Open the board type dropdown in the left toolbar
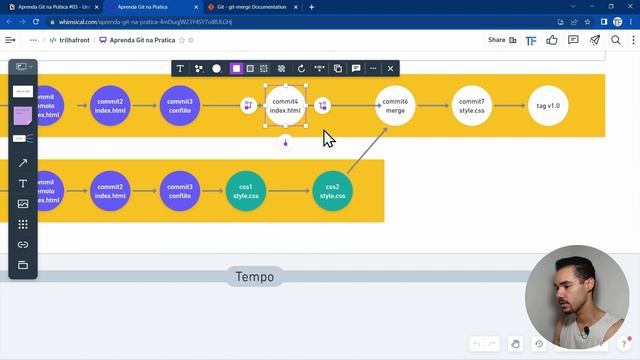Viewport: 640px width, 360px height. click(23, 67)
